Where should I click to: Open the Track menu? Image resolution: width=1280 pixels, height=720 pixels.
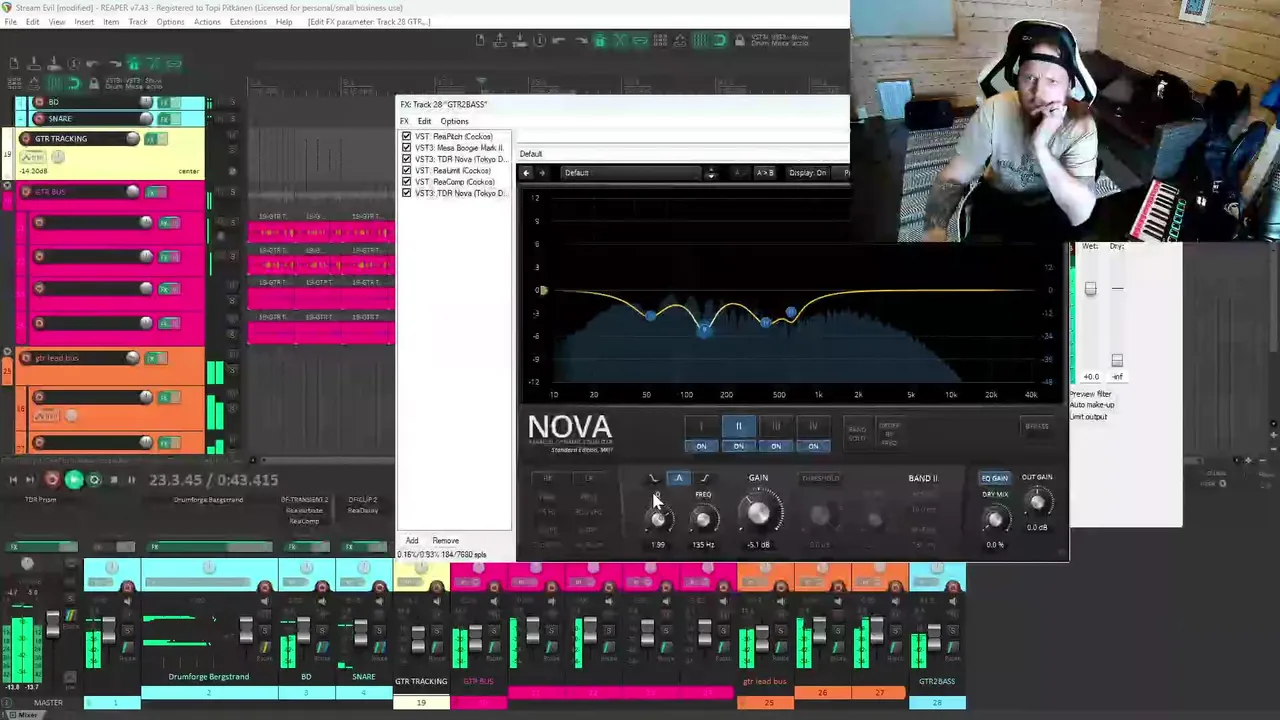[x=138, y=22]
